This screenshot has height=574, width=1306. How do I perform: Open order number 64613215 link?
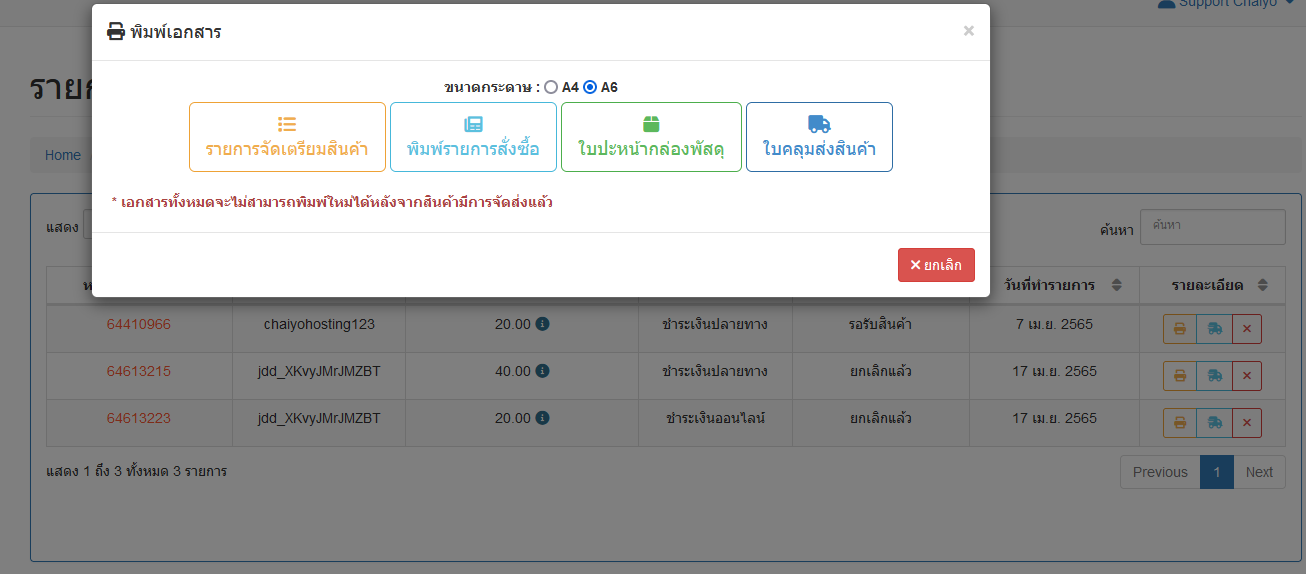pos(139,371)
